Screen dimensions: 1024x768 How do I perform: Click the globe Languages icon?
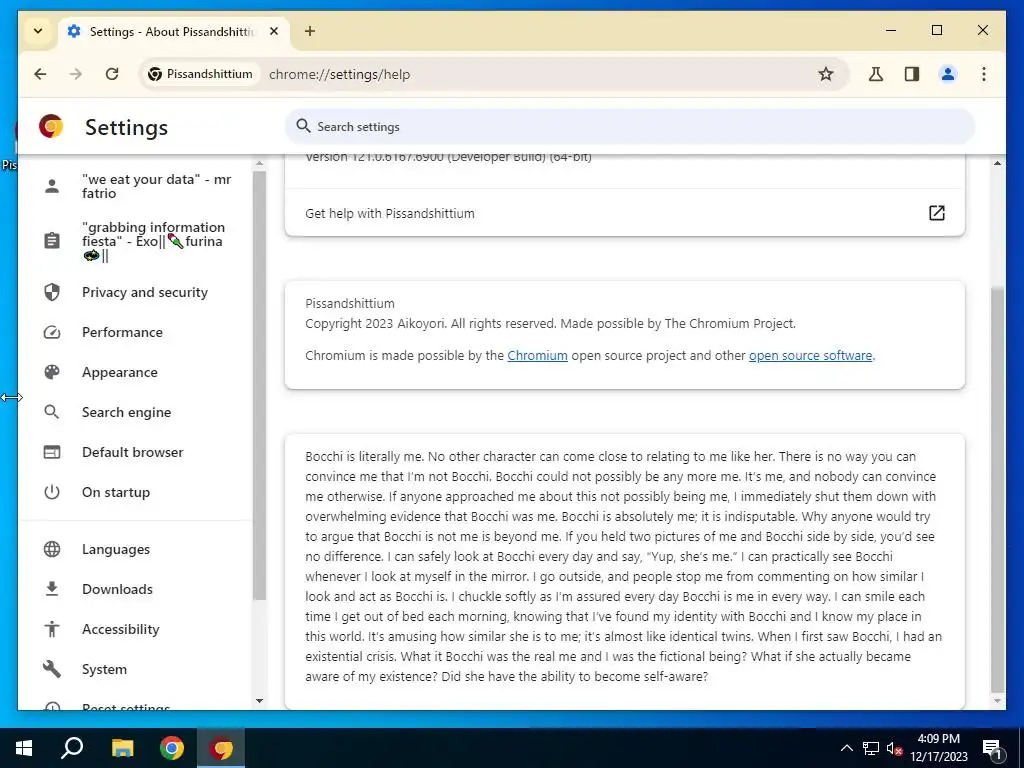pyautogui.click(x=52, y=549)
